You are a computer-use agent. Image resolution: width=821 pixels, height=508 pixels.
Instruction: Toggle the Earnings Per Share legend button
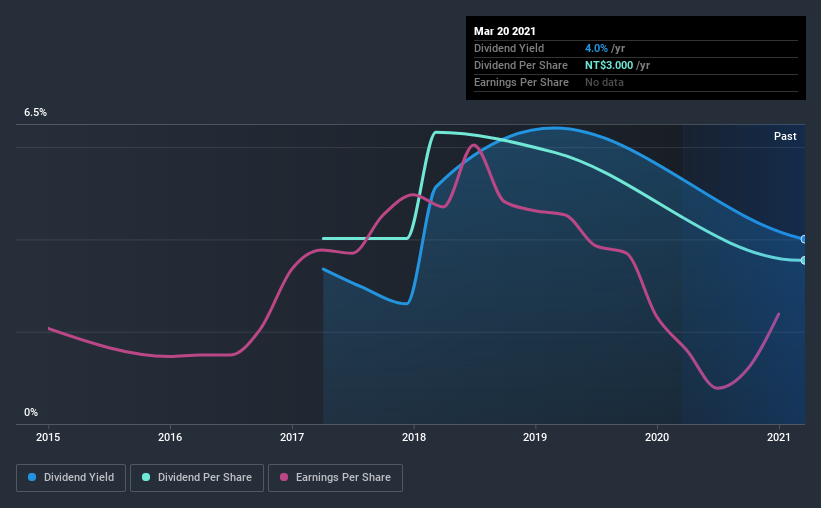tap(335, 478)
